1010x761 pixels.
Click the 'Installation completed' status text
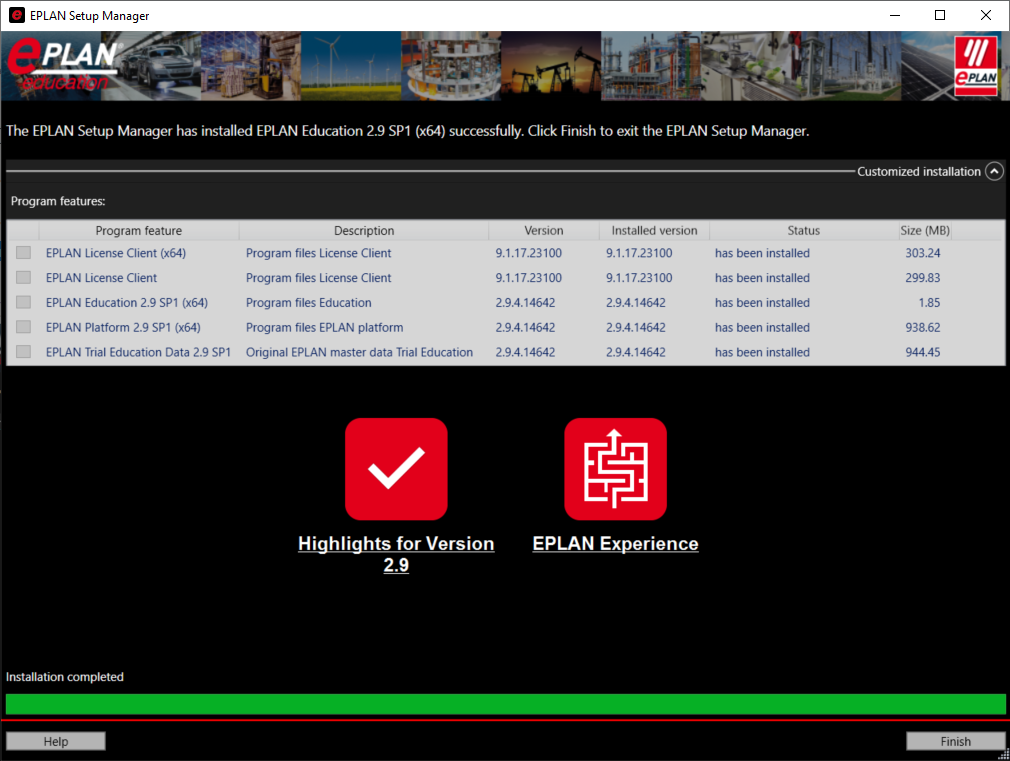pos(64,677)
